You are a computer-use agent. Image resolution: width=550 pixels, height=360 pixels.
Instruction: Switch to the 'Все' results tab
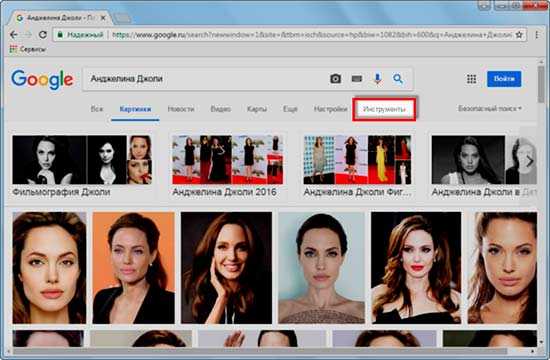[x=97, y=109]
